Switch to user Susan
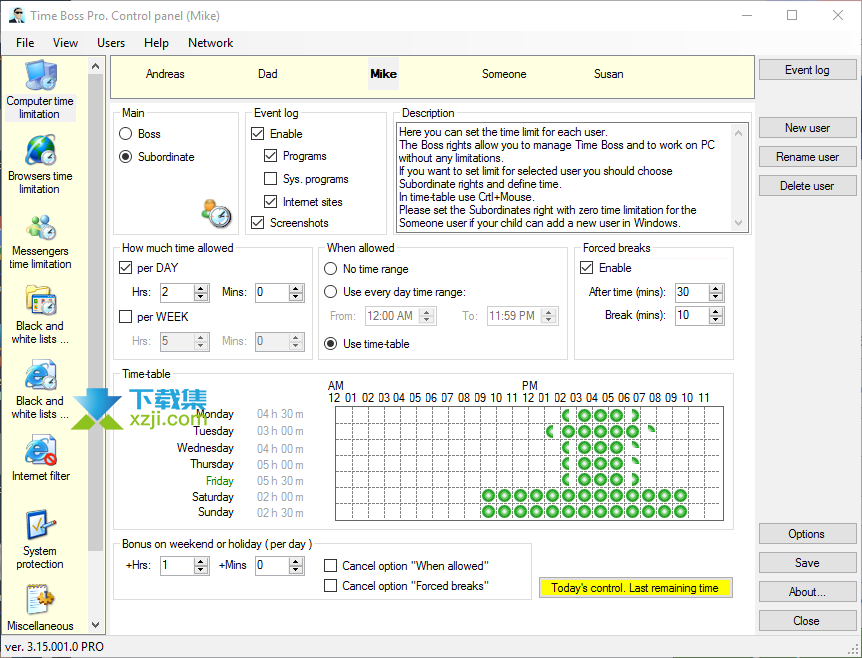This screenshot has height=658, width=862. [x=609, y=74]
